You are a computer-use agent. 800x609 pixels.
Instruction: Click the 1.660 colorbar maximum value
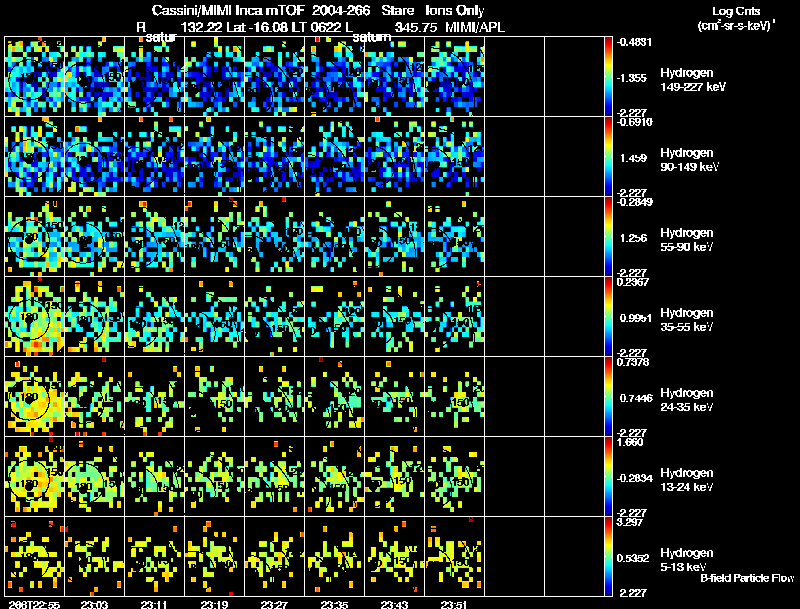click(629, 442)
